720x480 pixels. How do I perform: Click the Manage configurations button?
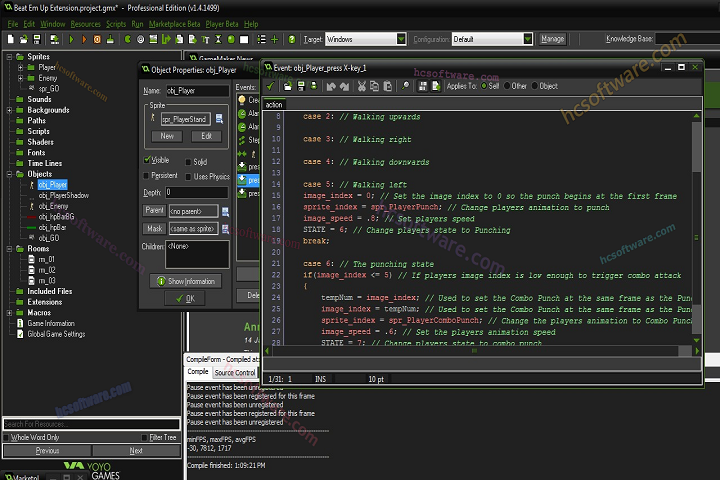[x=552, y=39]
